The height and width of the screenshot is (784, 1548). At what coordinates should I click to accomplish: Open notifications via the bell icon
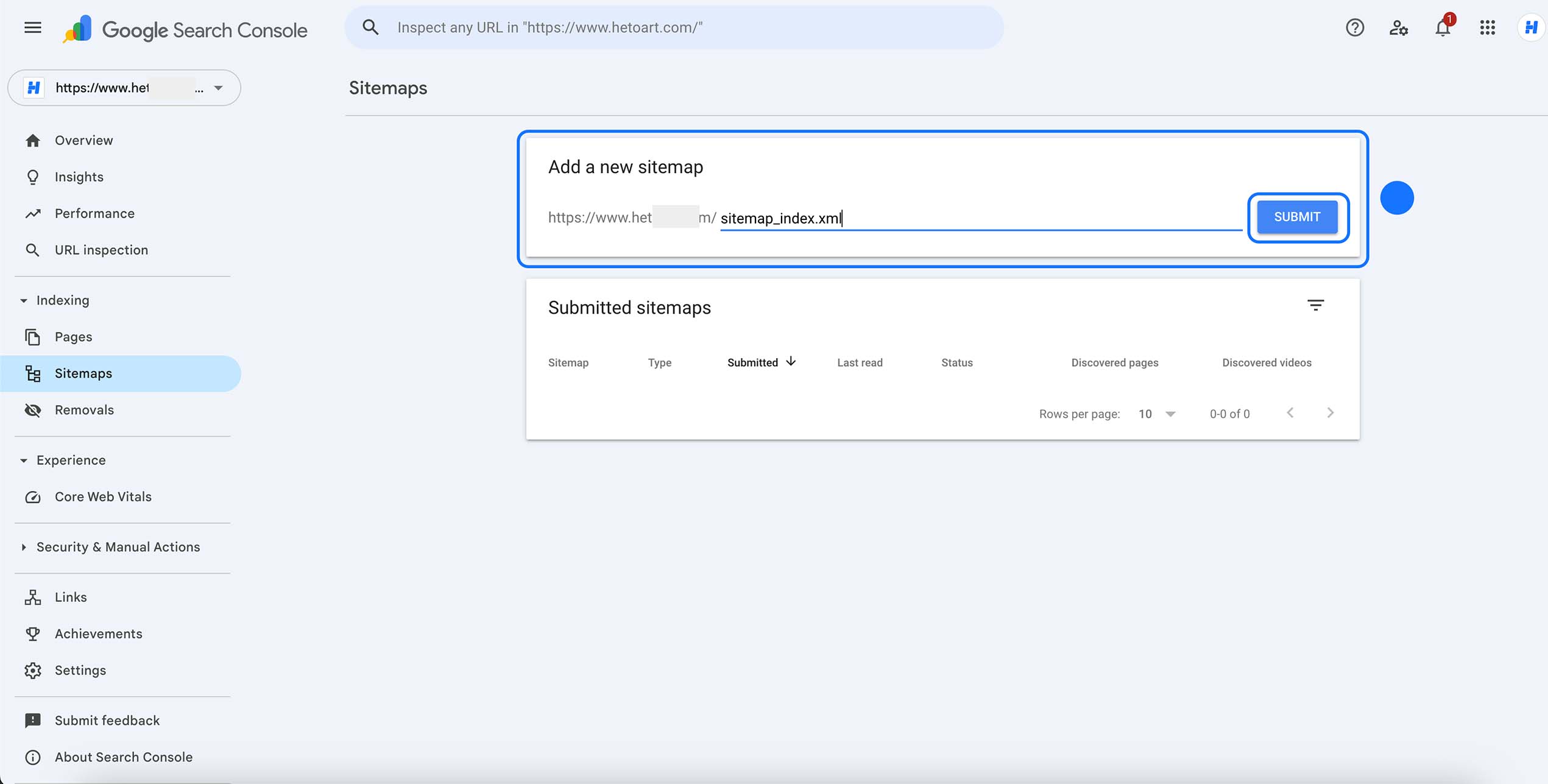1442,27
